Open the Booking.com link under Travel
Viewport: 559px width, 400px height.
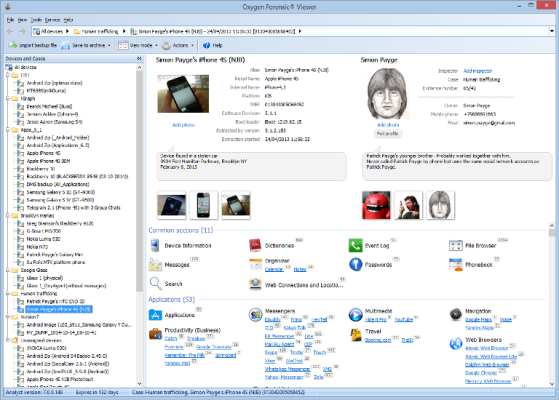point(378,340)
